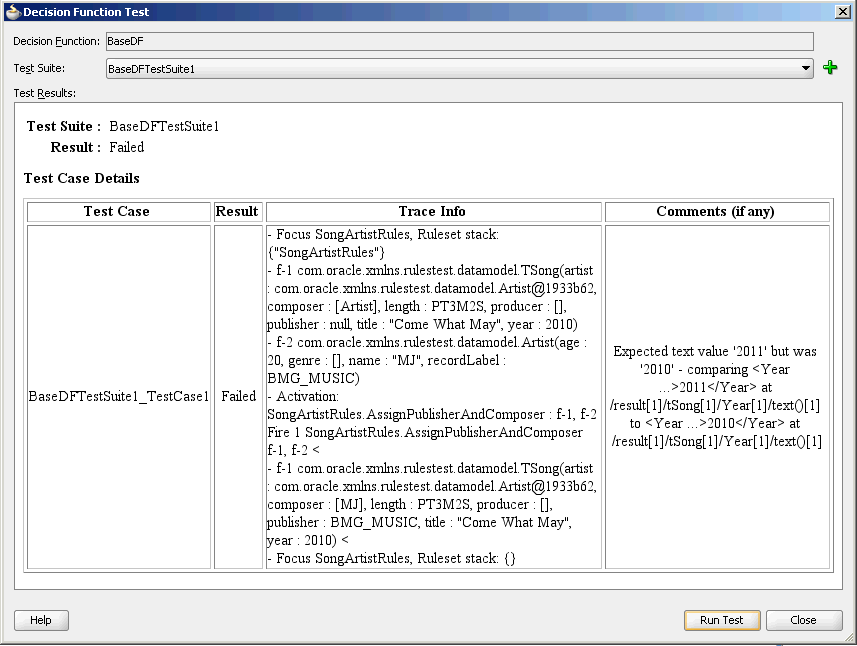Close the Decision Function Test dialog via X
Screen dimensions: 857x646
pos(843,11)
